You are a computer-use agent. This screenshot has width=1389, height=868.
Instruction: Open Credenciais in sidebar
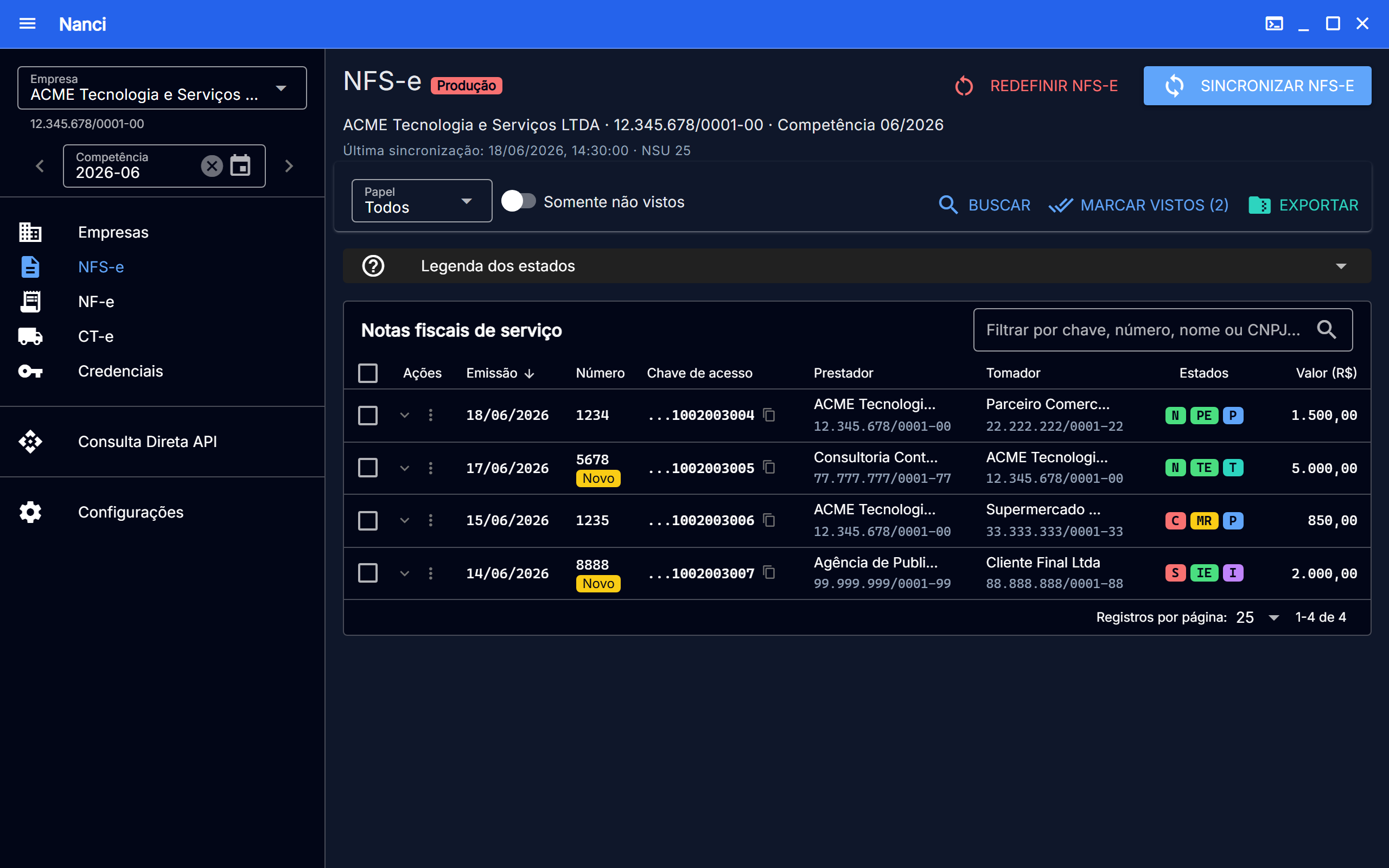tap(162, 371)
